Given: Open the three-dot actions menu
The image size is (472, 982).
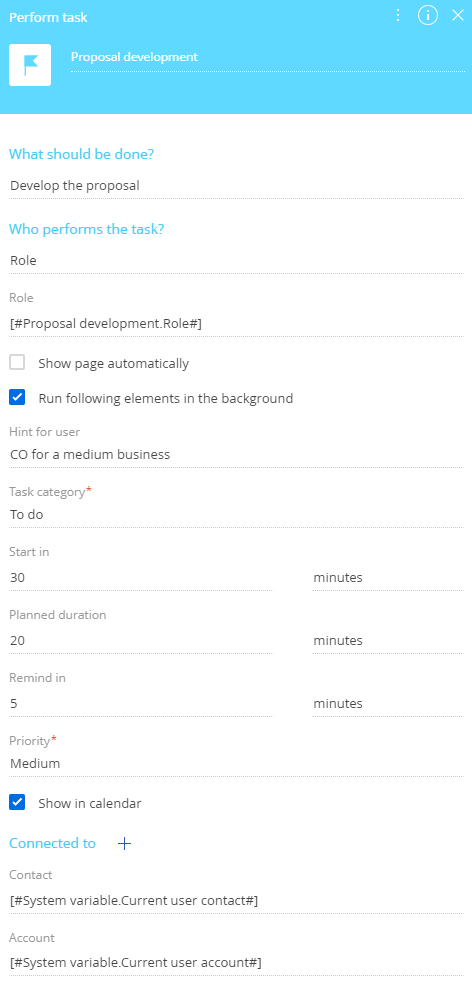Looking at the screenshot, I should point(398,16).
